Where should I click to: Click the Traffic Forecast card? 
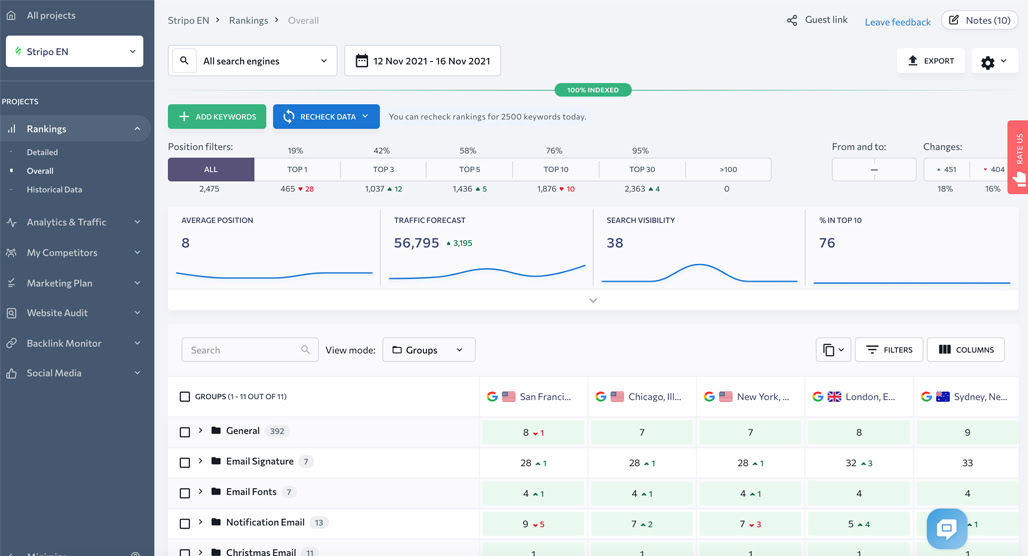(x=487, y=247)
